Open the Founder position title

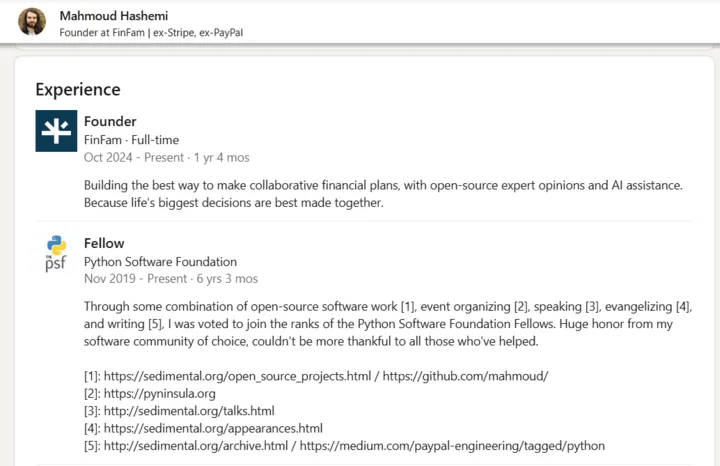coord(110,121)
